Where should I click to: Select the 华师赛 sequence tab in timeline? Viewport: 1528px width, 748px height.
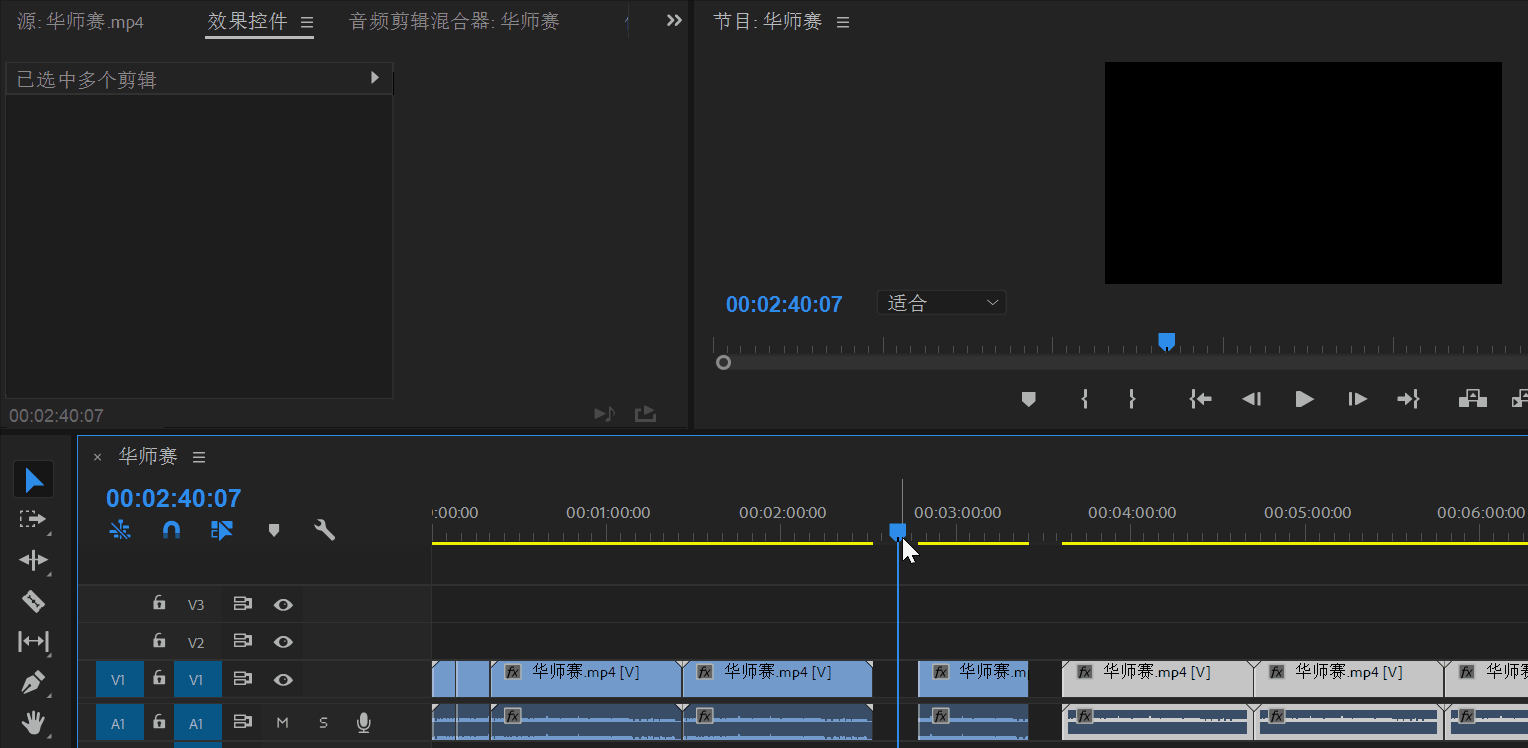pyautogui.click(x=148, y=456)
